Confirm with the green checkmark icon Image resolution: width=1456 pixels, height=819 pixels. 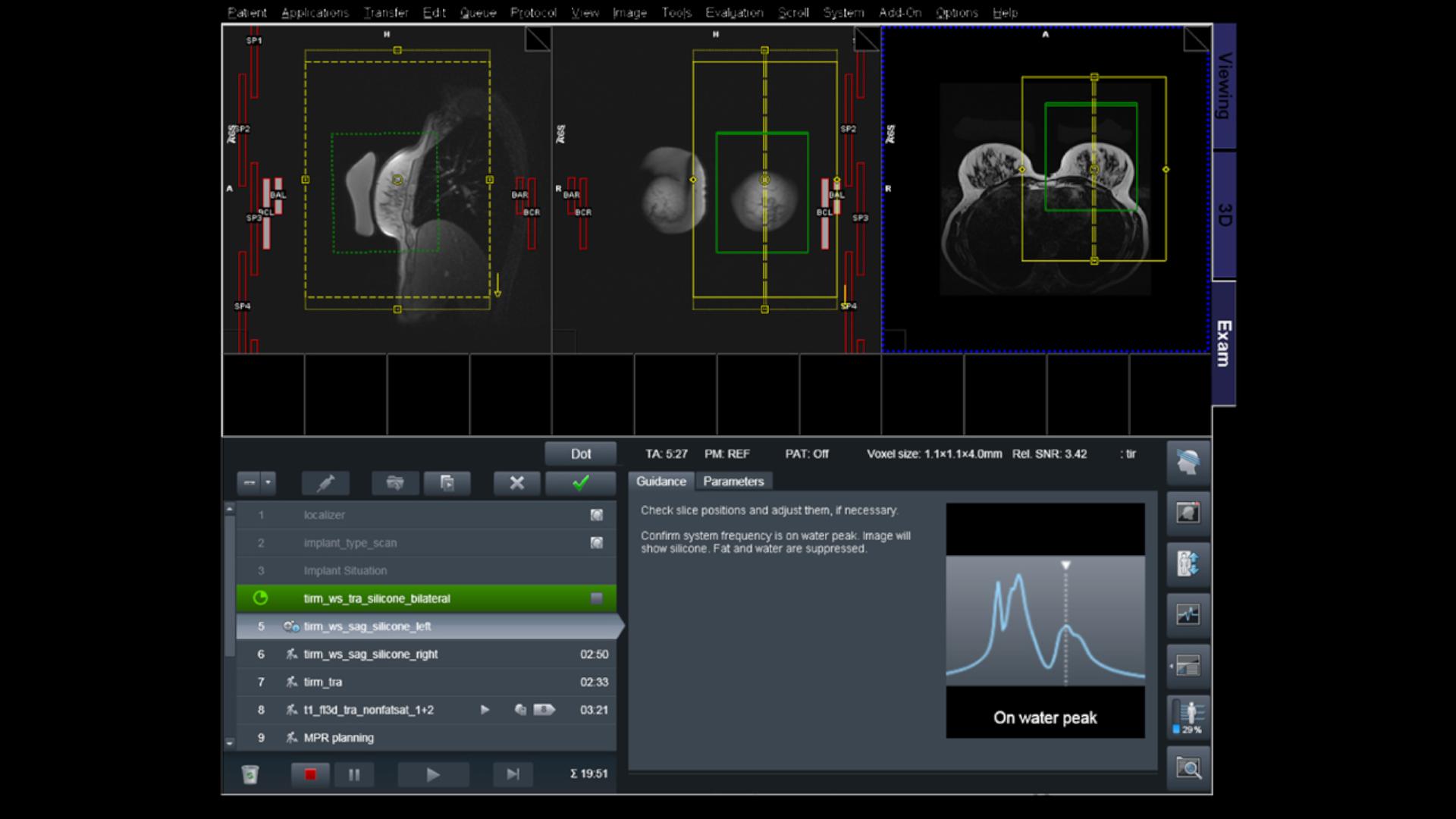click(x=580, y=483)
